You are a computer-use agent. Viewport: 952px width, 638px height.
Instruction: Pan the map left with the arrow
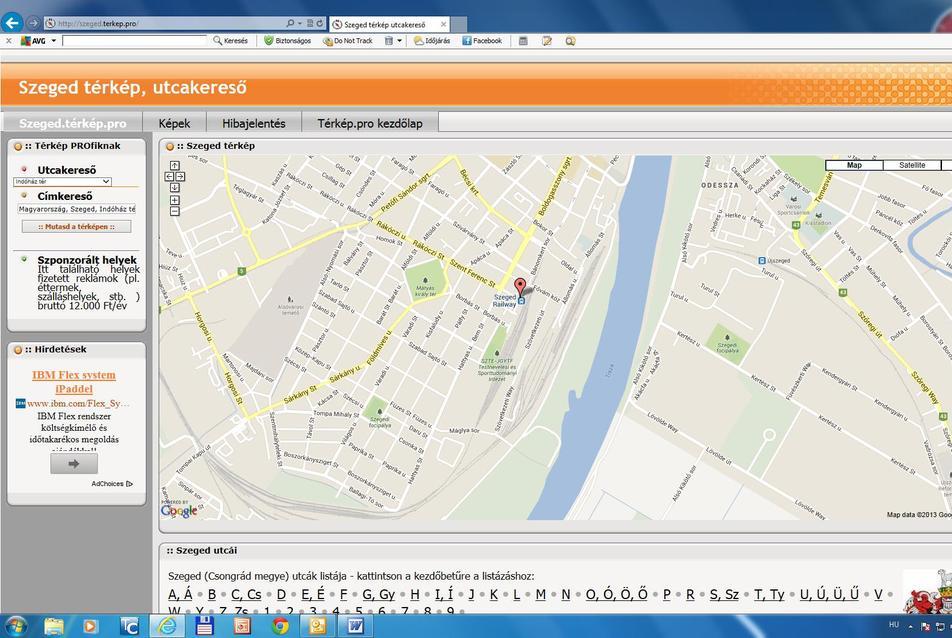[169, 177]
